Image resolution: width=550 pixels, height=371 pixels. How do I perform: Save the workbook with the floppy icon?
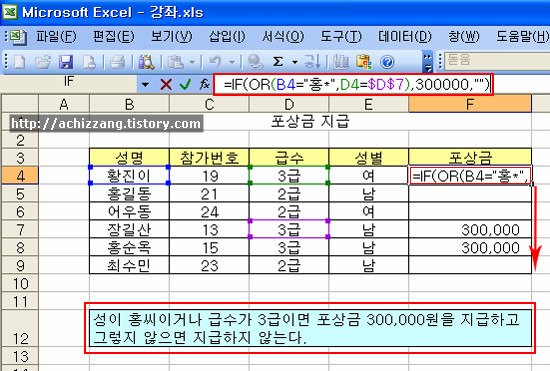(66, 62)
